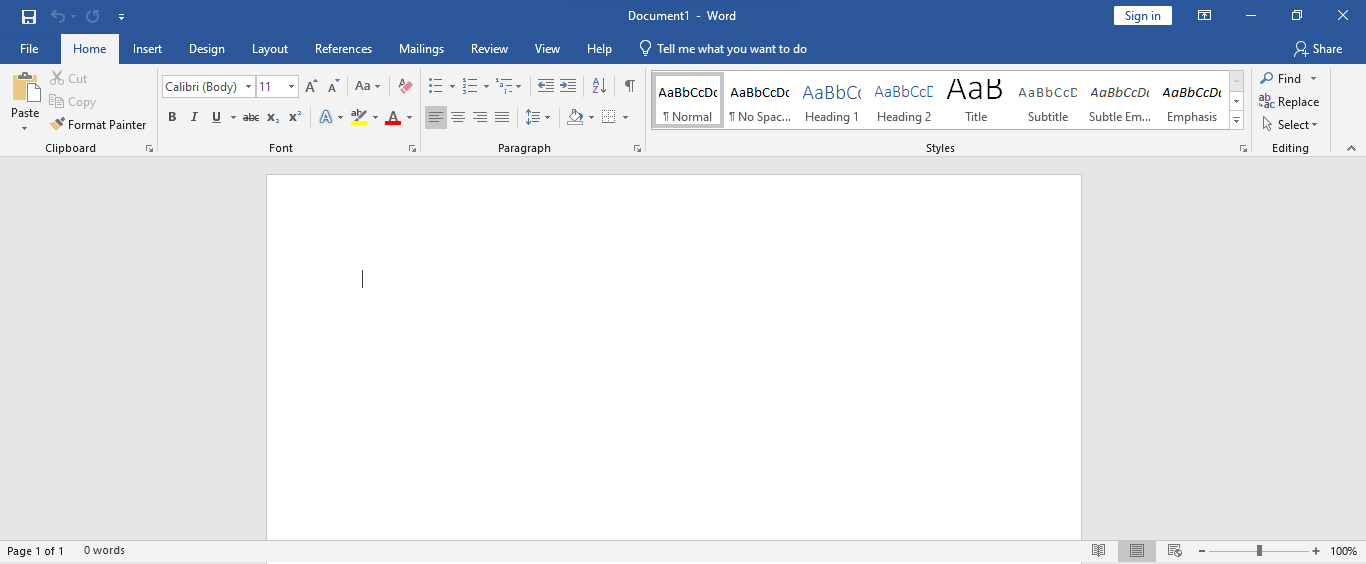Activate Format Painter
The width and height of the screenshot is (1366, 564).
[x=98, y=125]
